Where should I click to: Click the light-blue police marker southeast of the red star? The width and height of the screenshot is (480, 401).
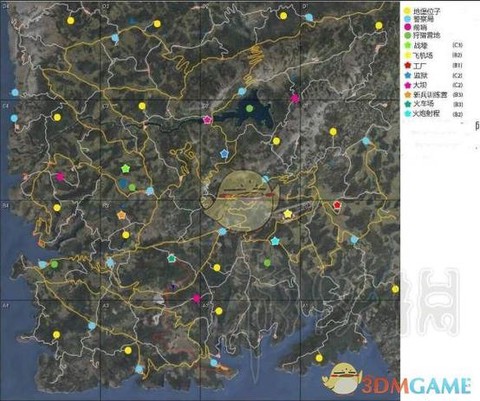(x=354, y=239)
